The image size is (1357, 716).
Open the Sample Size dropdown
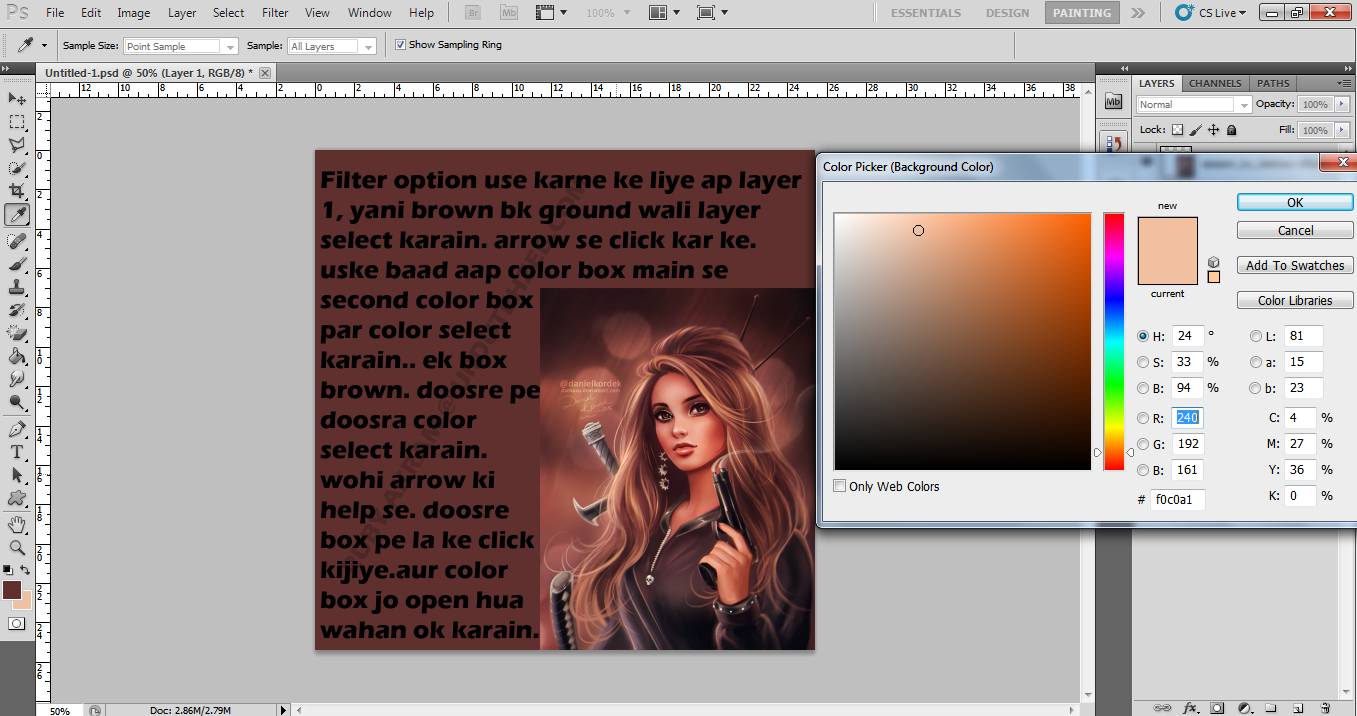click(181, 46)
